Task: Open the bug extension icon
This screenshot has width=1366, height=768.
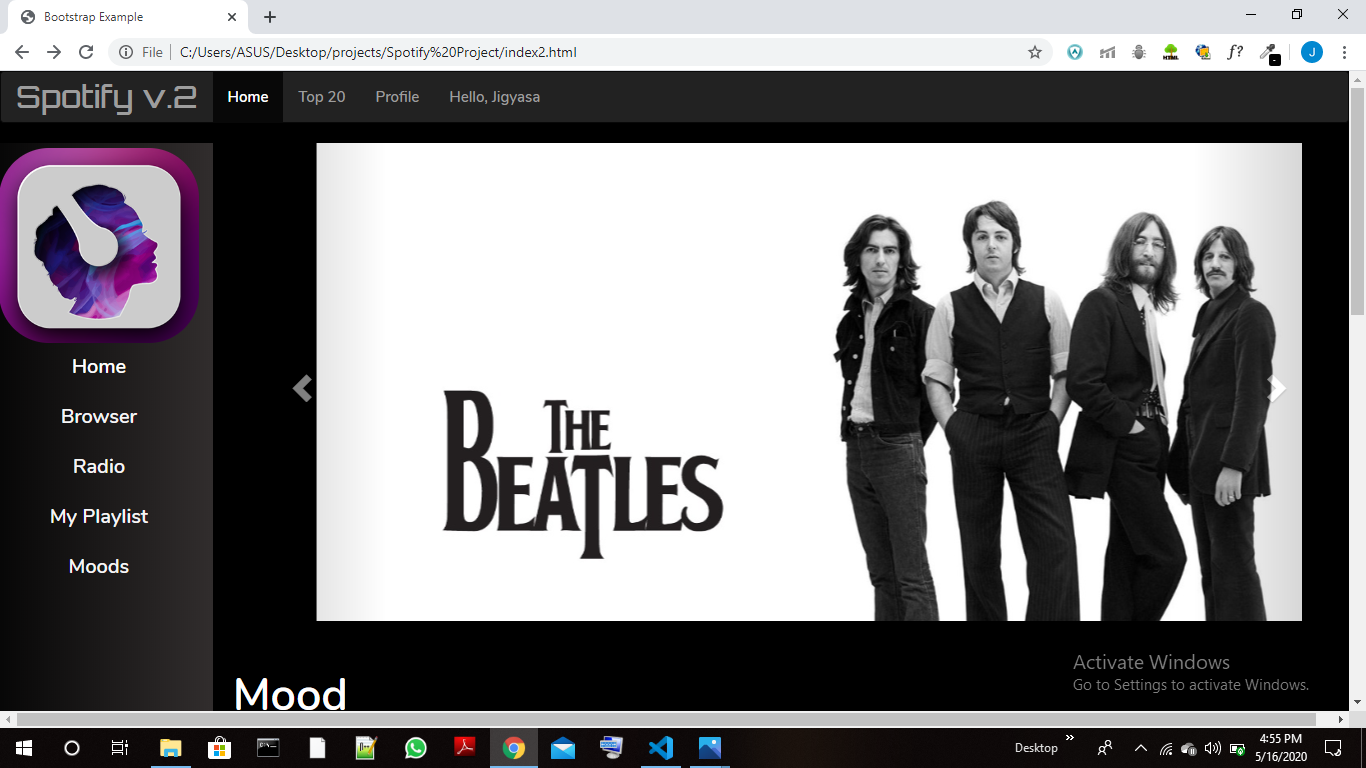Action: click(1139, 52)
